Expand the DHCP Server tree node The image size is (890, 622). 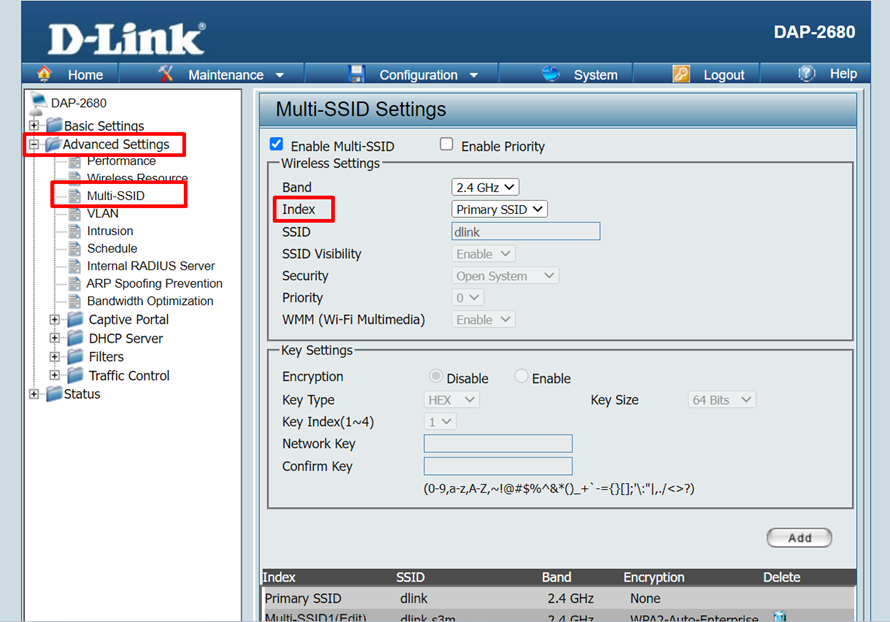pos(54,338)
